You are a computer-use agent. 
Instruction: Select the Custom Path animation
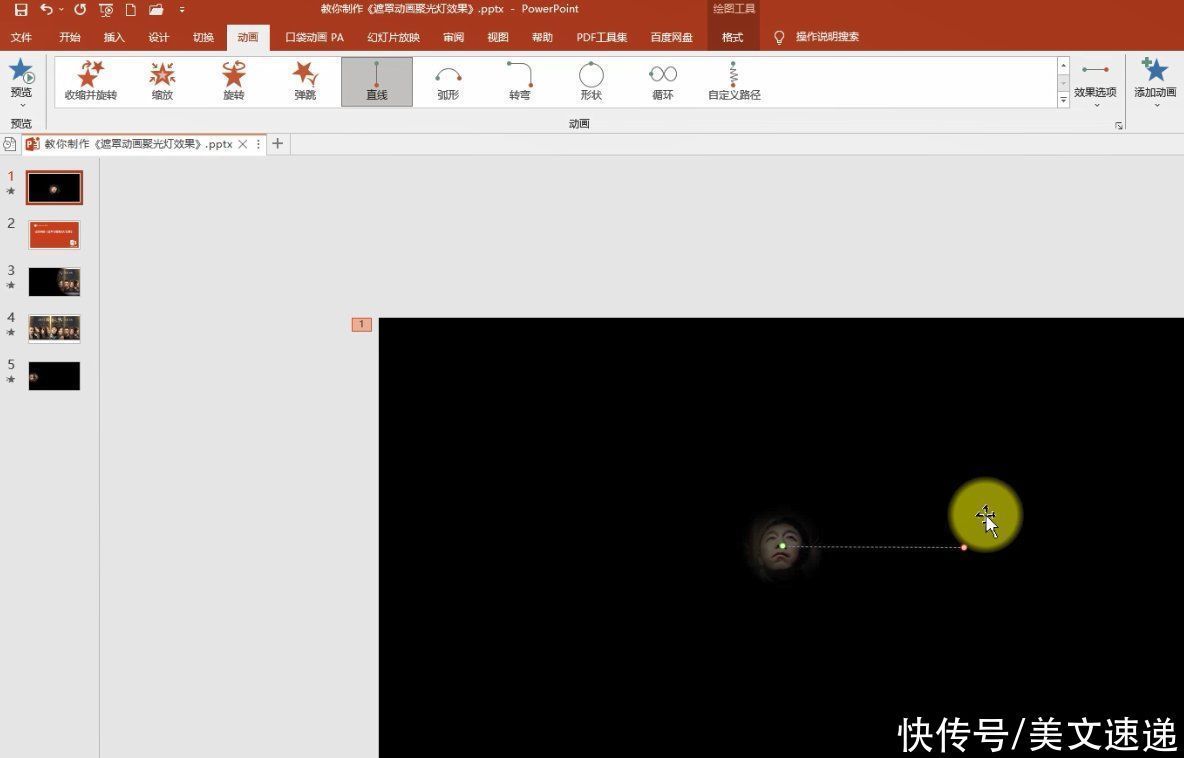(733, 79)
